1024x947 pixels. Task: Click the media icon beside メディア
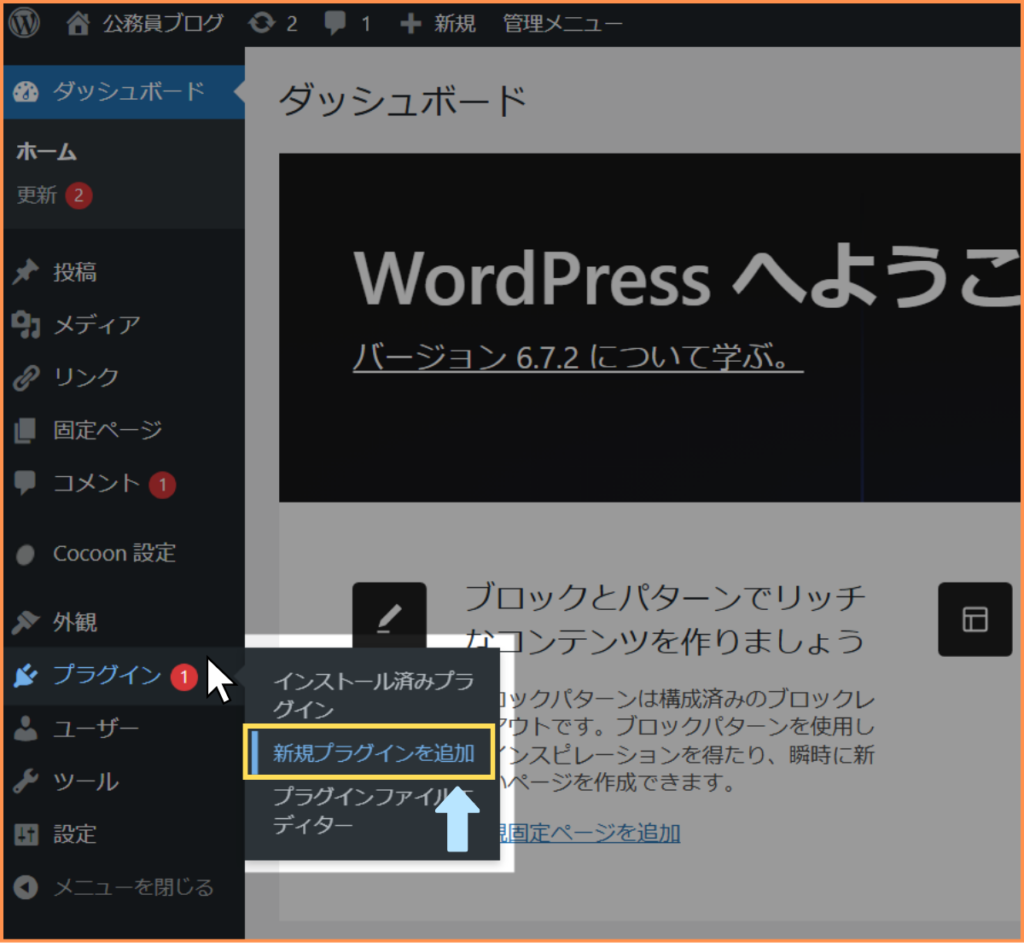(26, 325)
